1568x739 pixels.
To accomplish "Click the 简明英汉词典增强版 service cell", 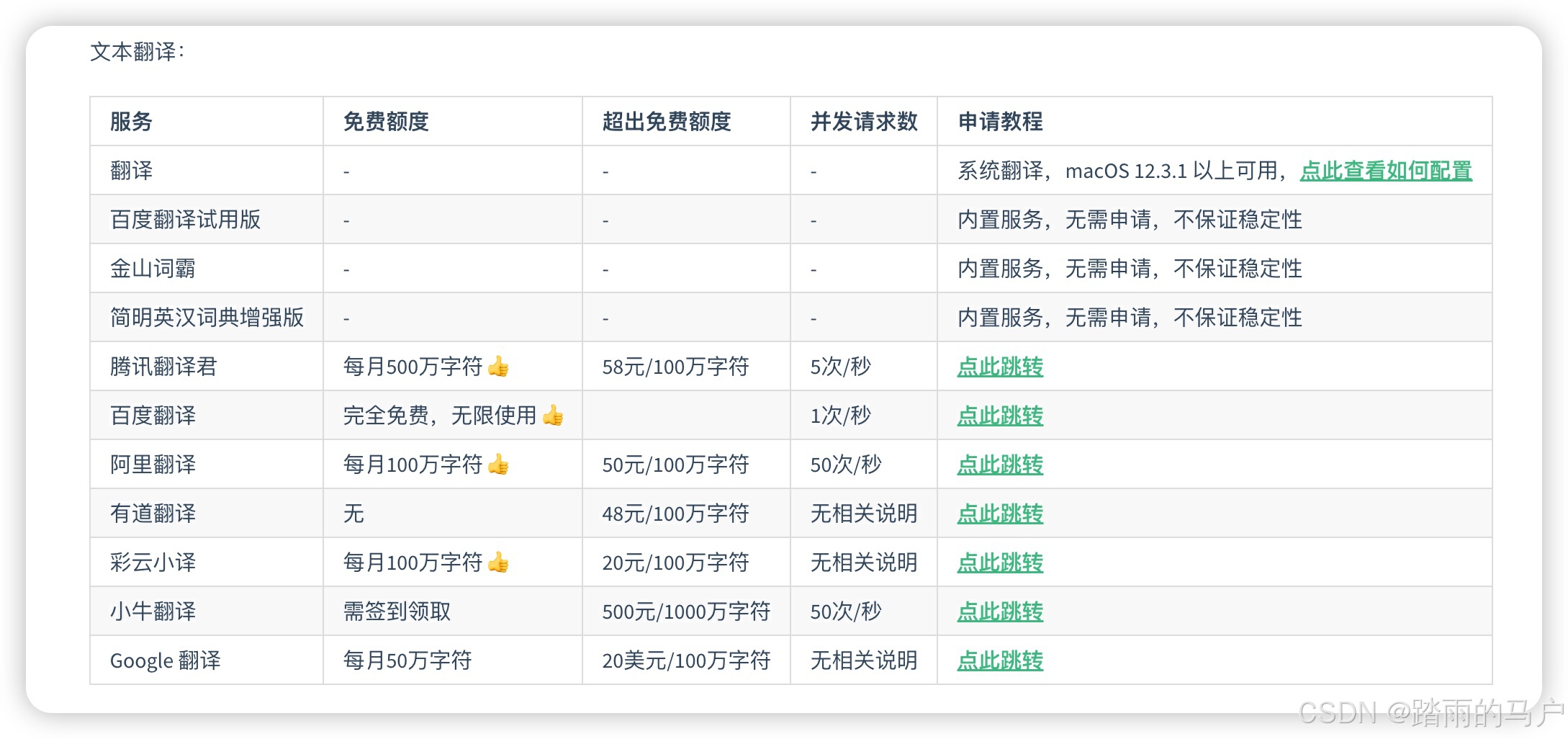I will tap(207, 318).
